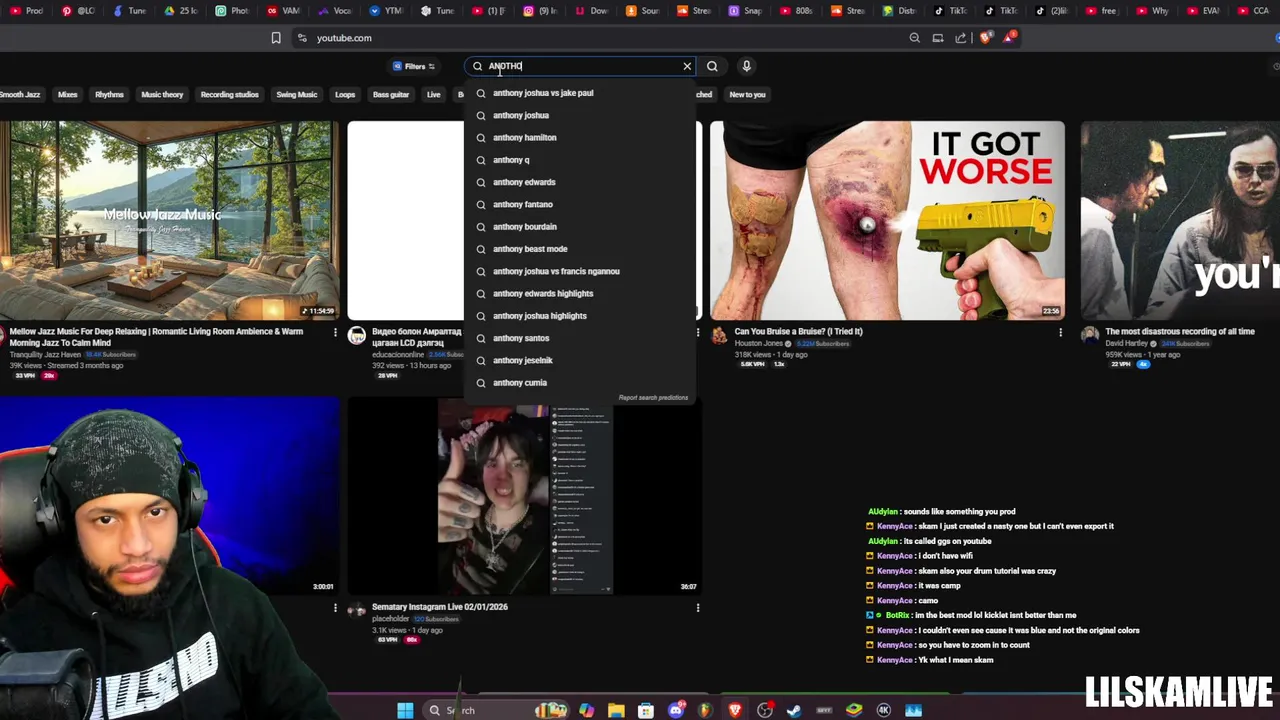Pick suggestion anthony santos
The image size is (1280, 720).
click(x=580, y=338)
